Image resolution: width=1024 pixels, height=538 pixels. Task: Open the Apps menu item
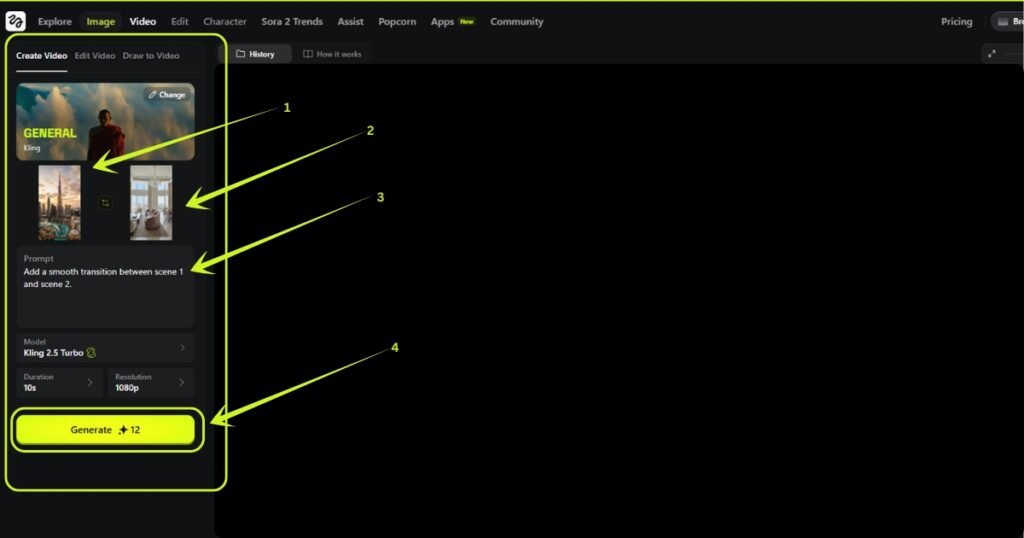[442, 21]
